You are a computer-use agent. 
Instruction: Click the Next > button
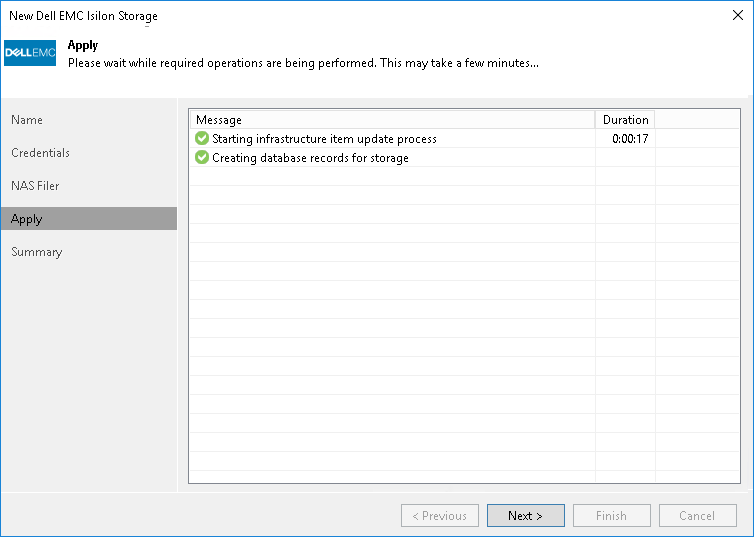pyautogui.click(x=526, y=516)
